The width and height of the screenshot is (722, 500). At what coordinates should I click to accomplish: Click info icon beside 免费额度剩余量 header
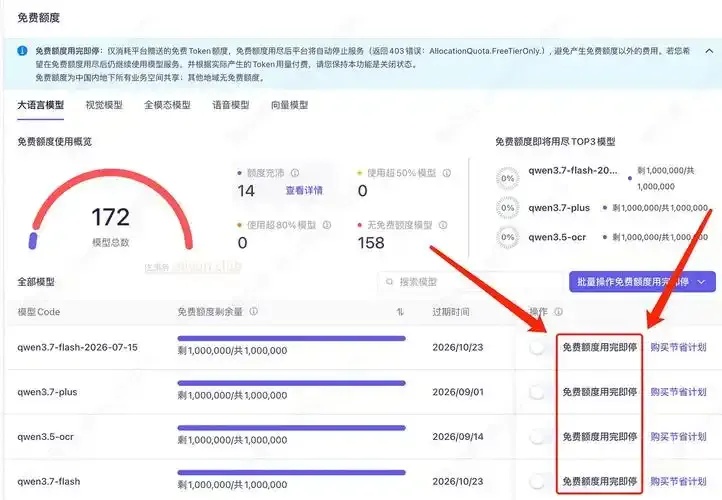(x=253, y=311)
